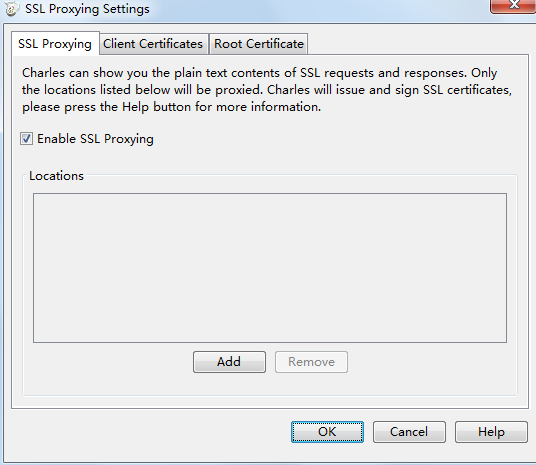Click the disabled Remove button
The width and height of the screenshot is (536, 465).
tap(311, 362)
